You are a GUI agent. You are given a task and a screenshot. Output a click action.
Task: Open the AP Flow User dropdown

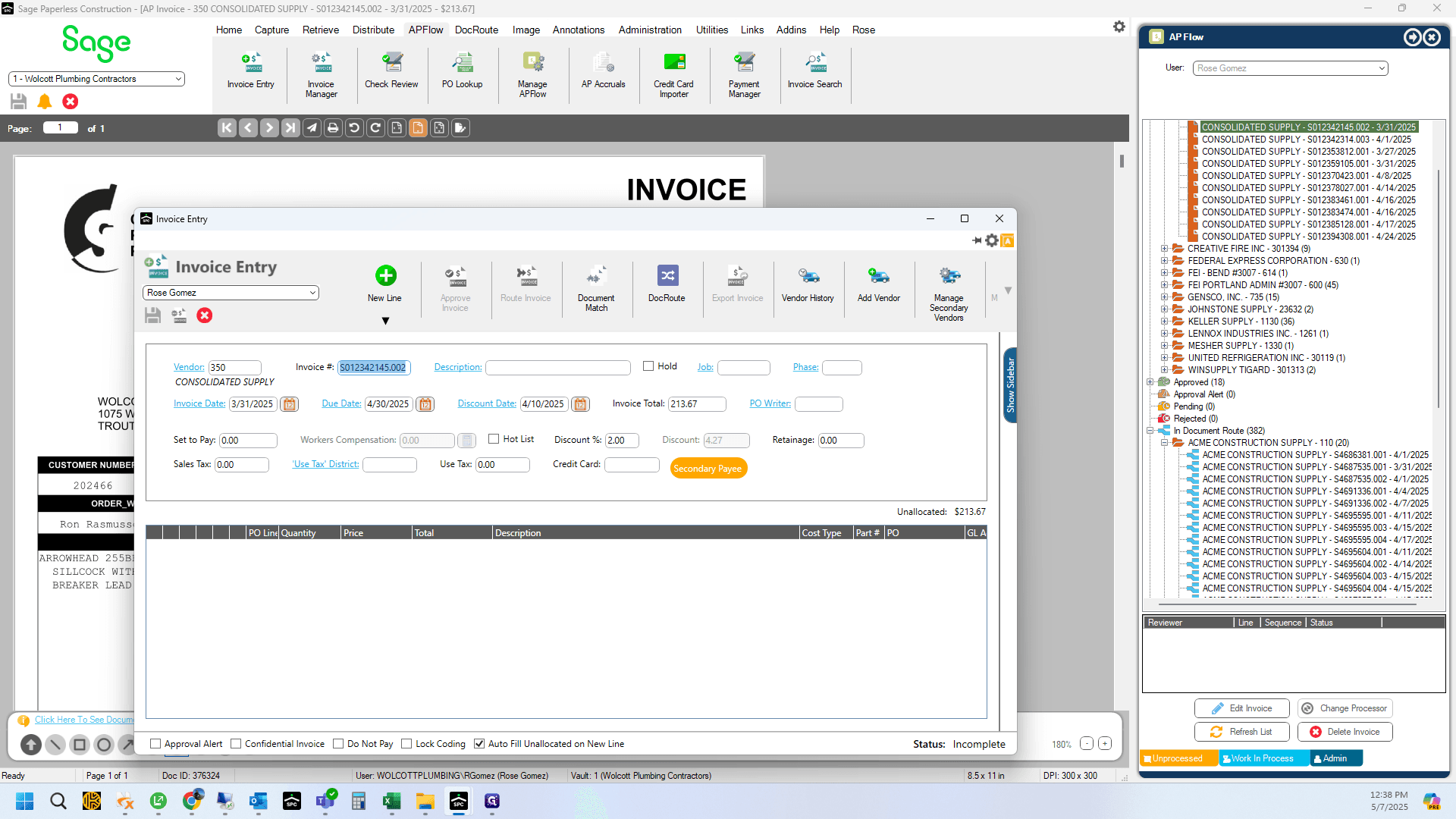coord(1290,68)
